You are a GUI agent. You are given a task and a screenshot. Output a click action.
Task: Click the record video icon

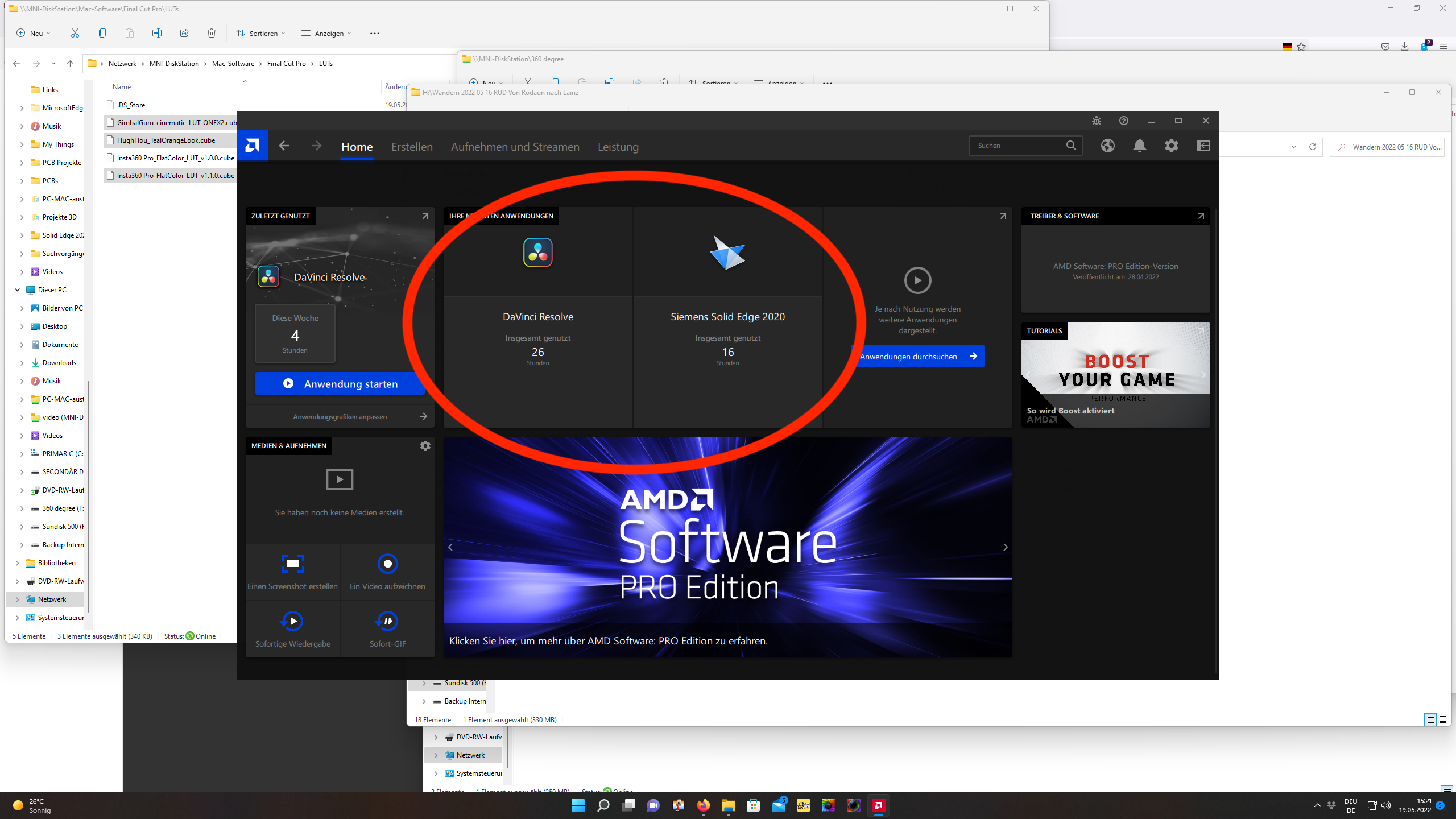(x=387, y=564)
